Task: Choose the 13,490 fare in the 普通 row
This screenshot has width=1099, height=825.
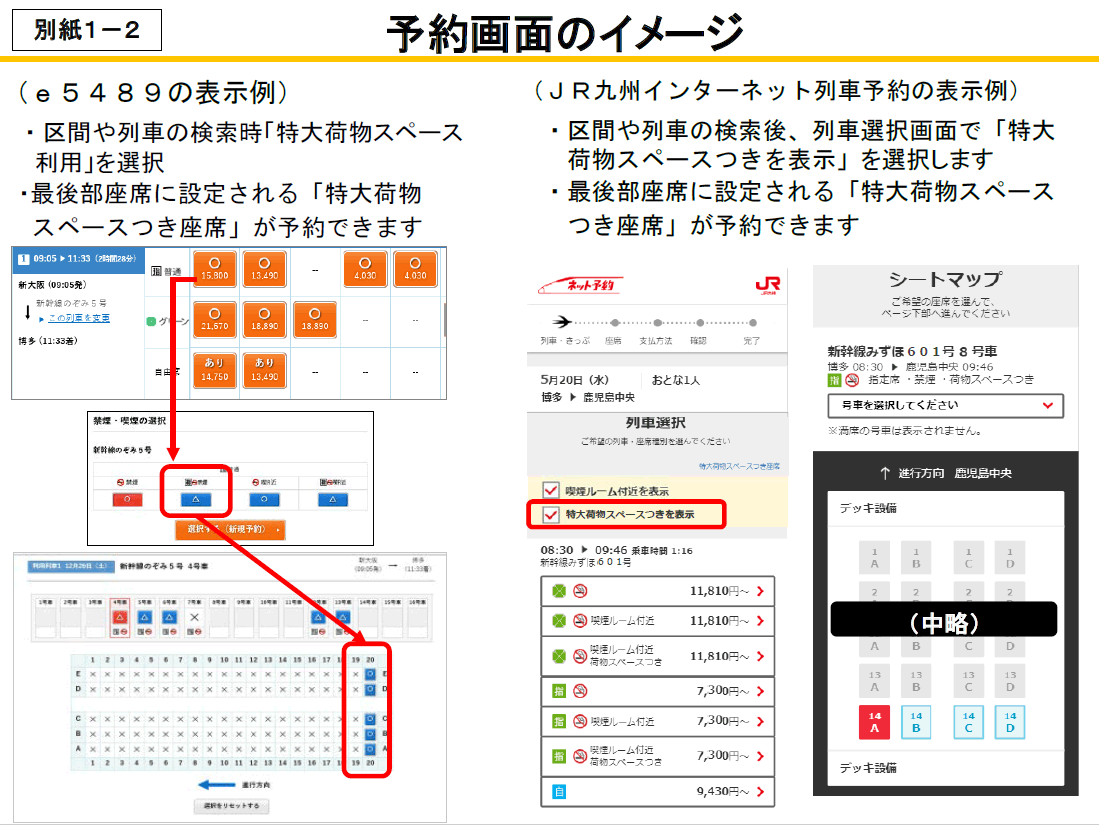Action: (265, 269)
